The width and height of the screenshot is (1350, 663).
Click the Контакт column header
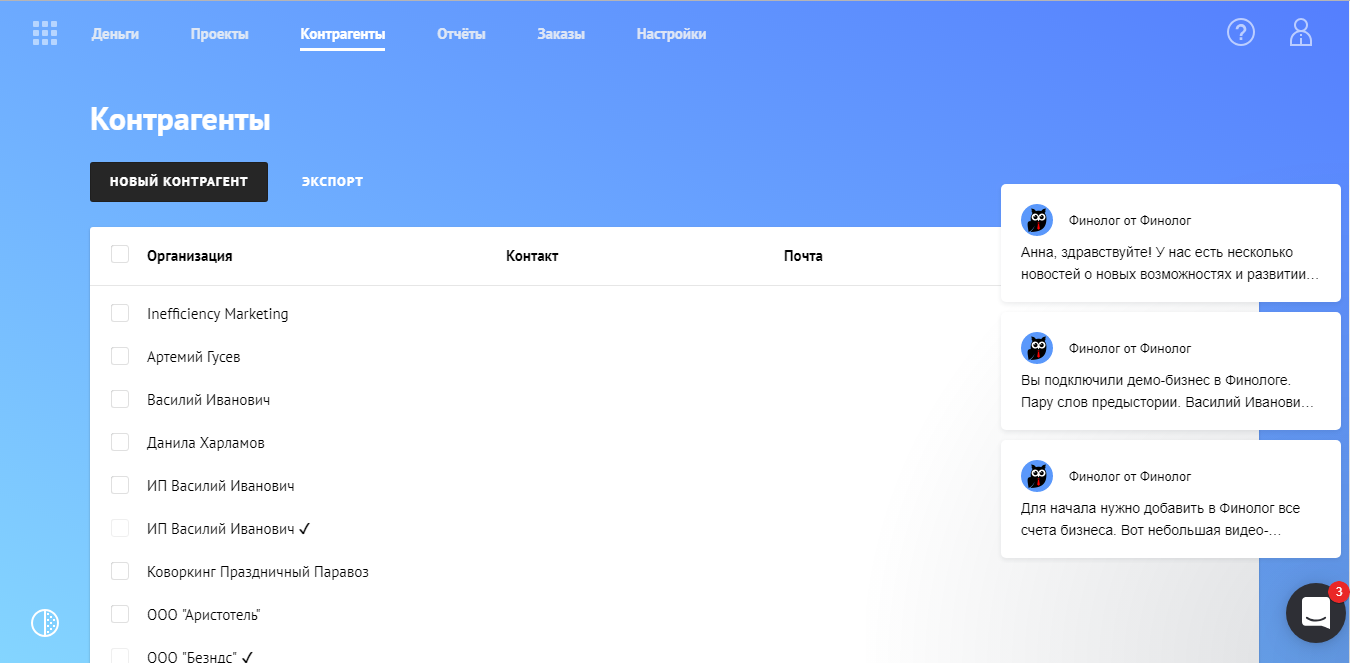tap(532, 256)
